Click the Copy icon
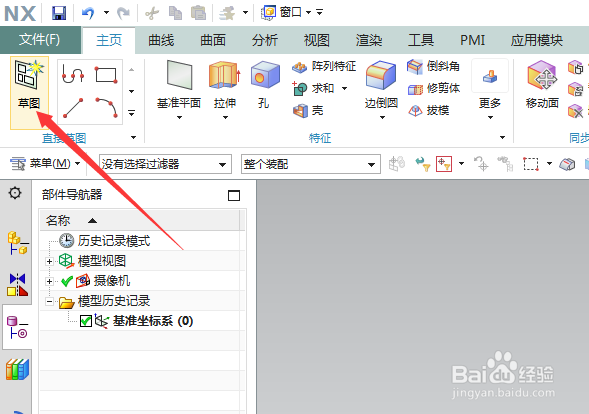 pos(175,13)
